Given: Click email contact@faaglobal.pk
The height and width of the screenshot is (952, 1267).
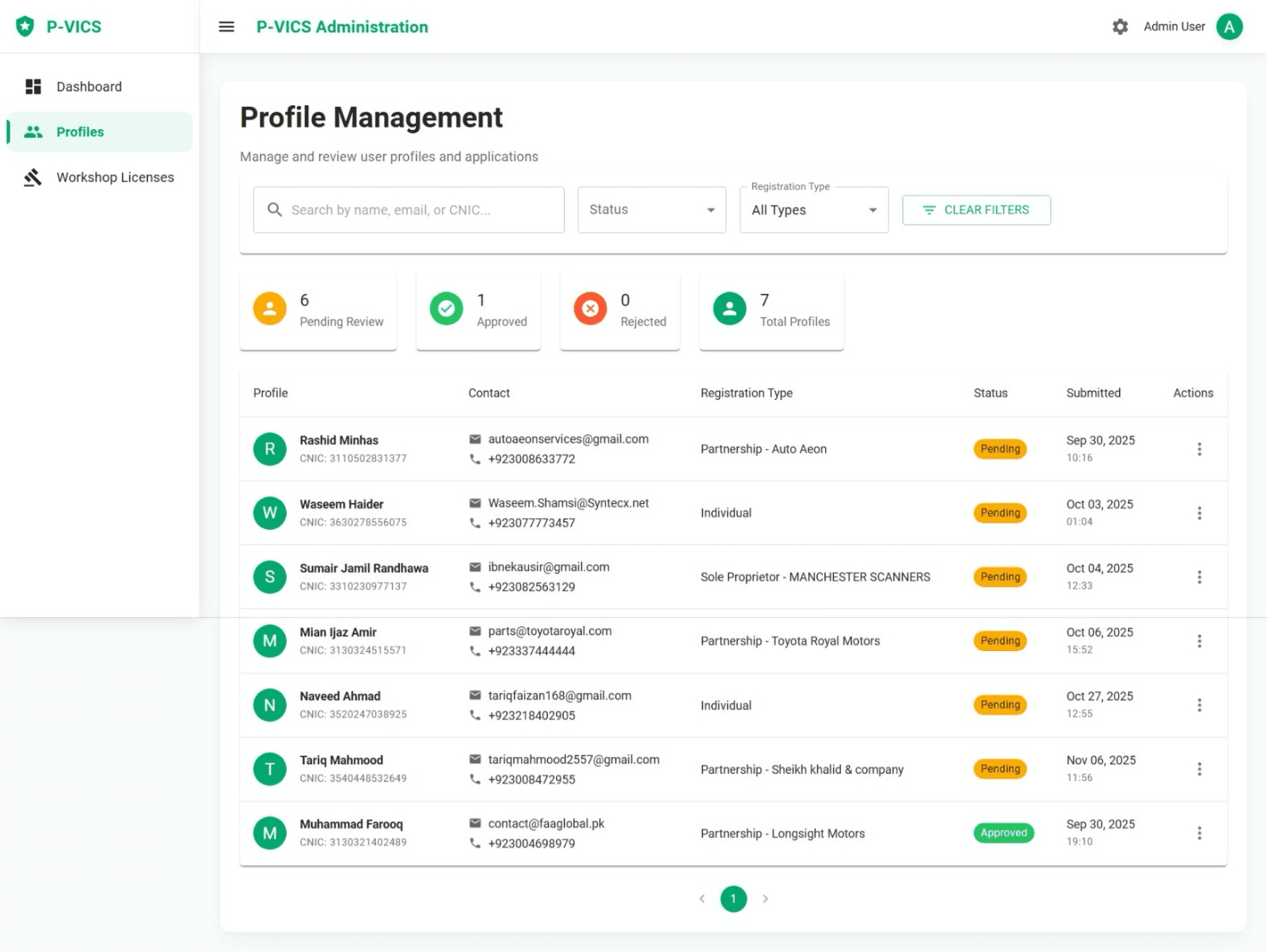Looking at the screenshot, I should pos(546,824).
